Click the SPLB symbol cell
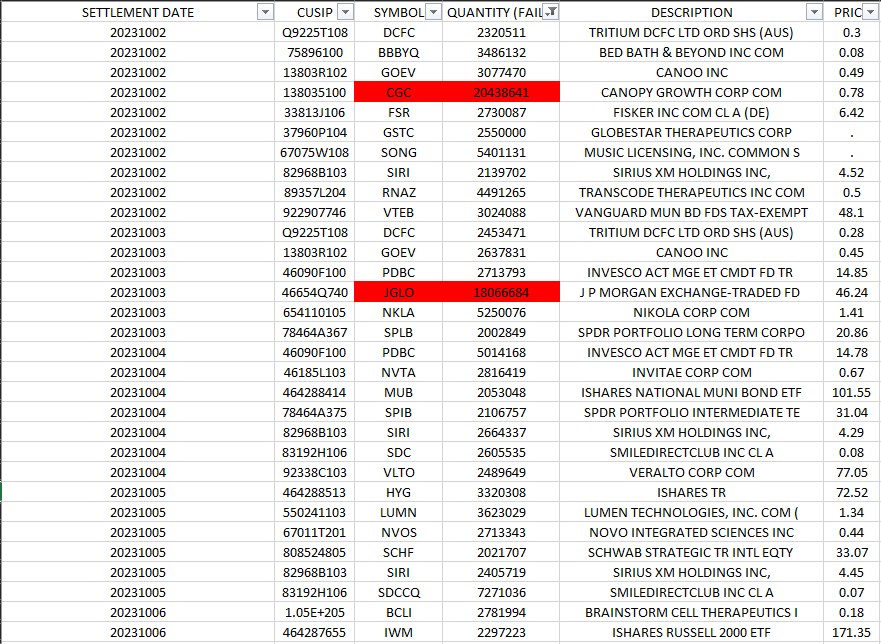 398,332
